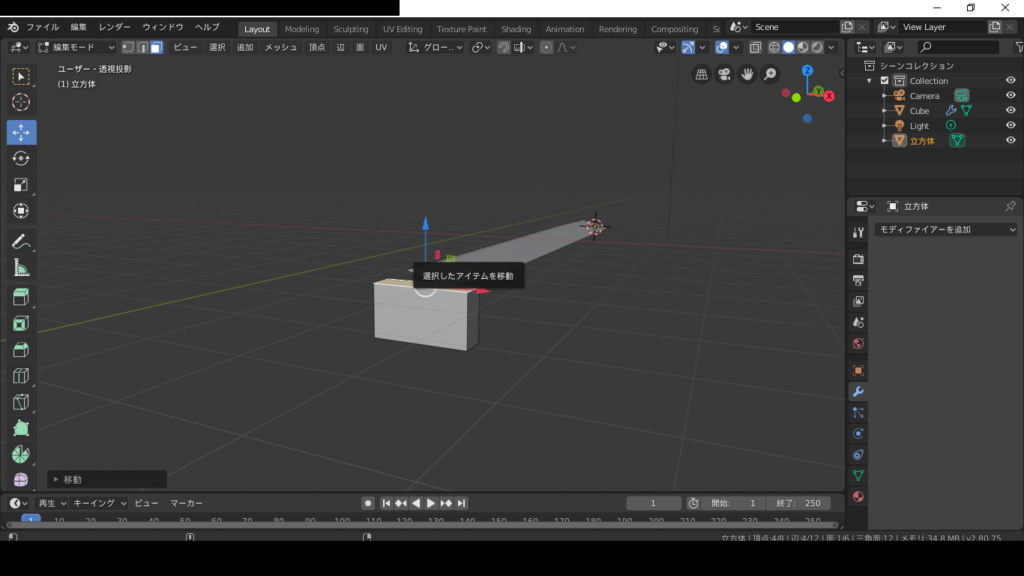Open the メッシュ menu in viewport header

(280, 47)
